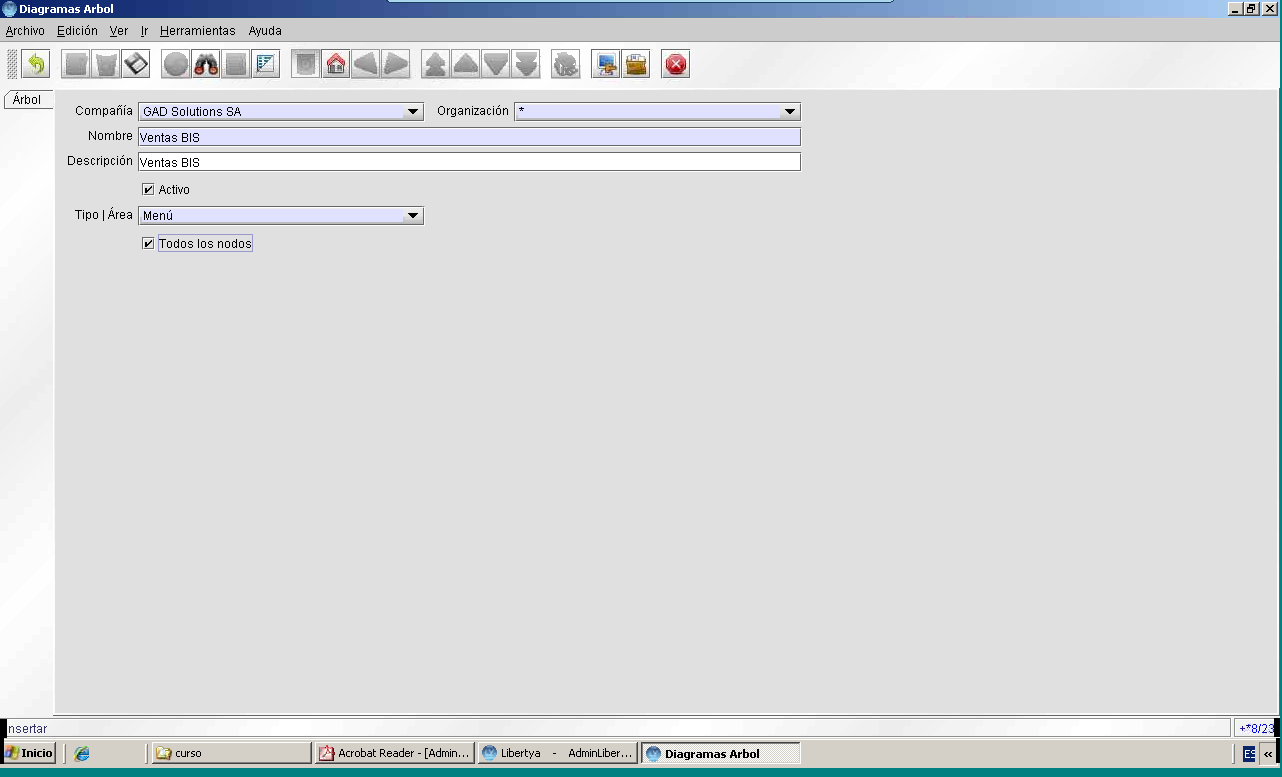
Task: Click the Inicio start button
Action: point(30,754)
